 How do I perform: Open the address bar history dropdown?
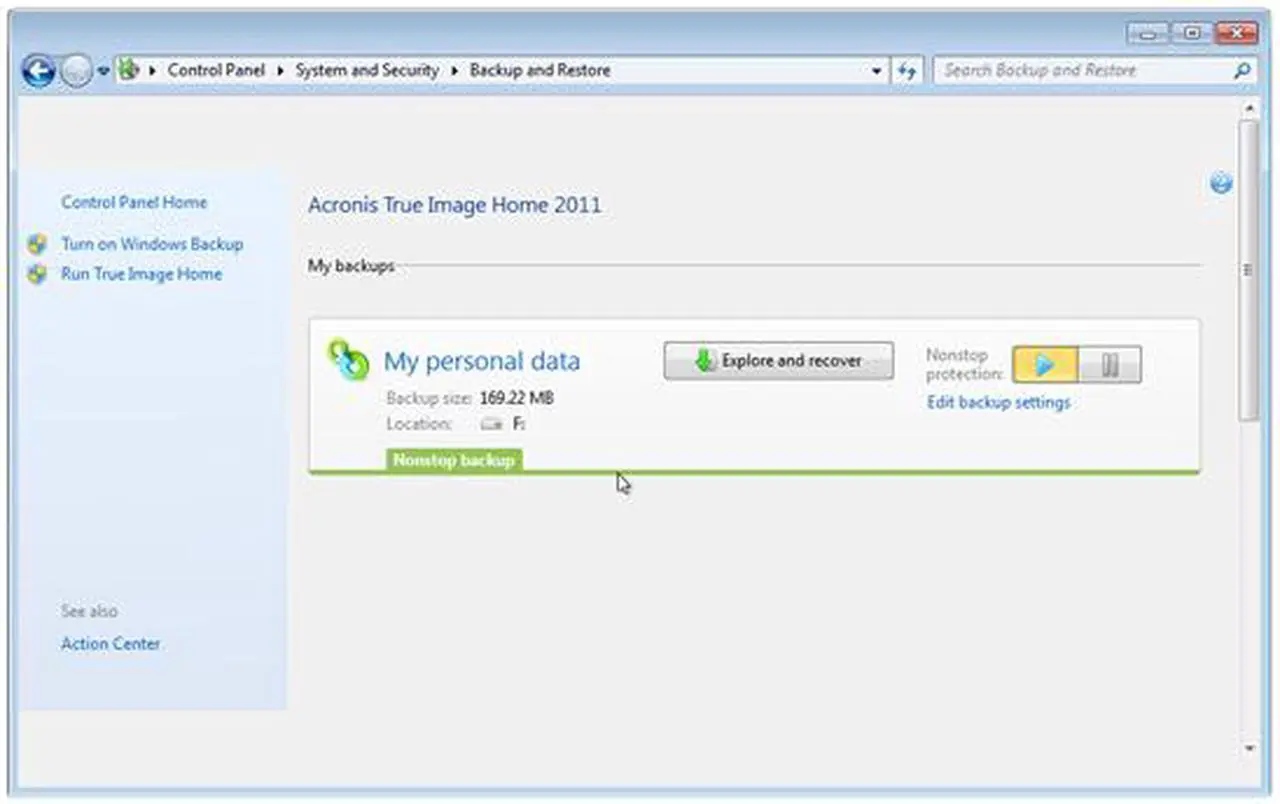click(x=877, y=71)
